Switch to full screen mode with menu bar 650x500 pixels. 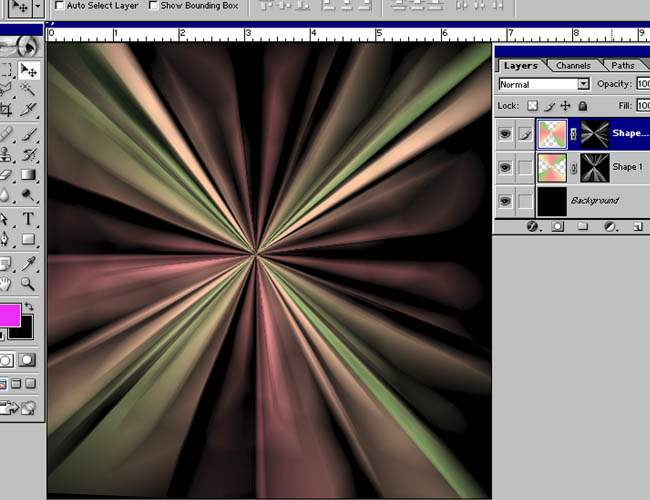point(16,383)
